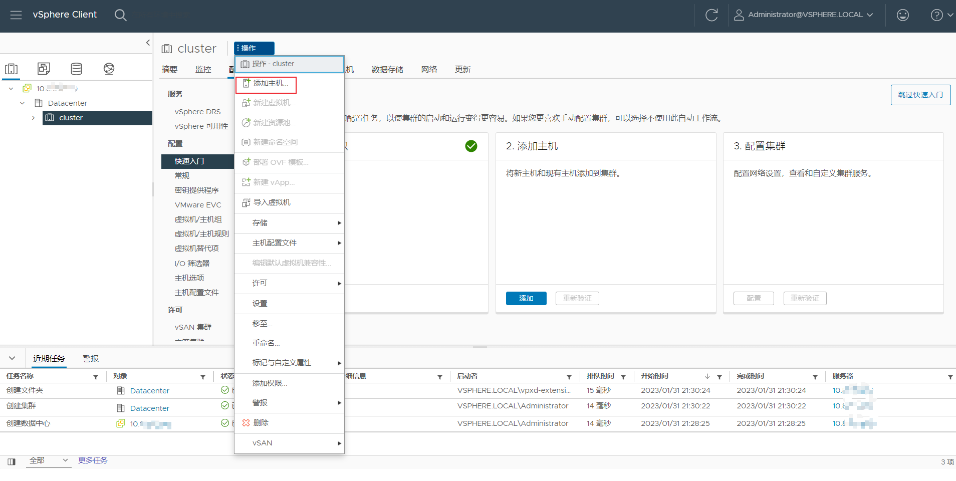Filter the 启动者 initiator column
The width and height of the screenshot is (956, 481).
(569, 377)
